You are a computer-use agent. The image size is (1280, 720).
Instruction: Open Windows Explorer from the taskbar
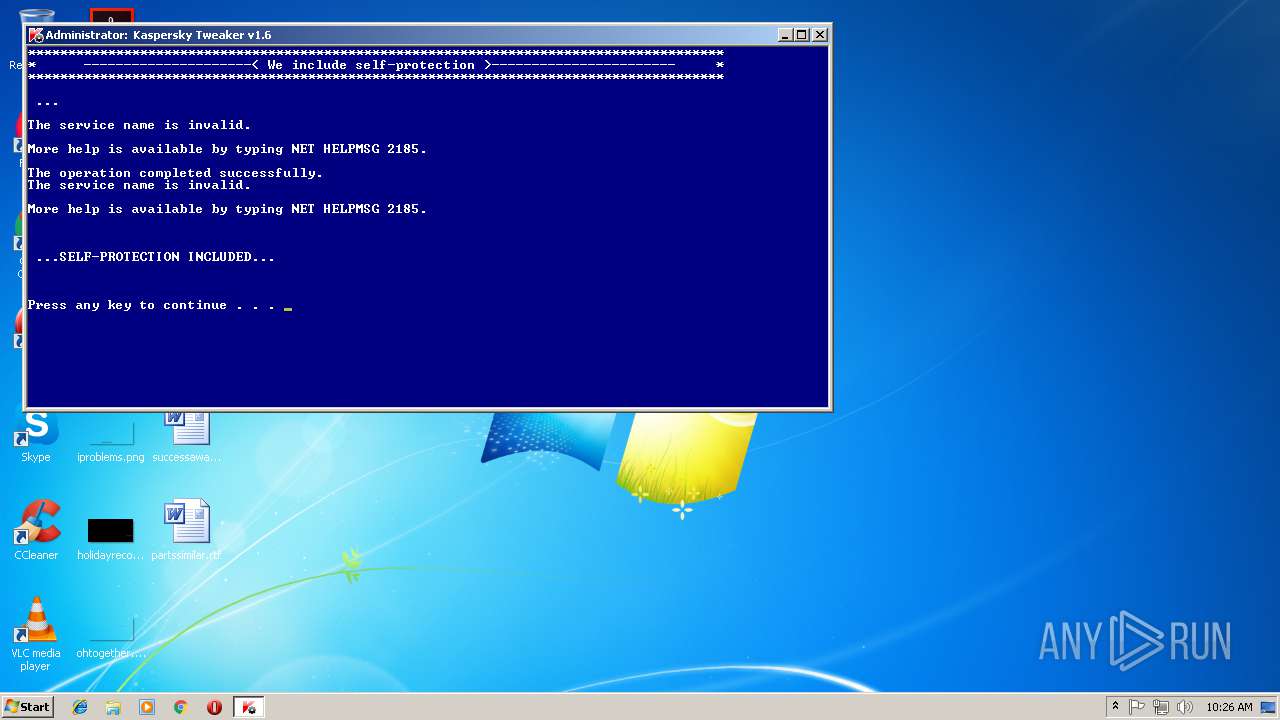[x=113, y=707]
